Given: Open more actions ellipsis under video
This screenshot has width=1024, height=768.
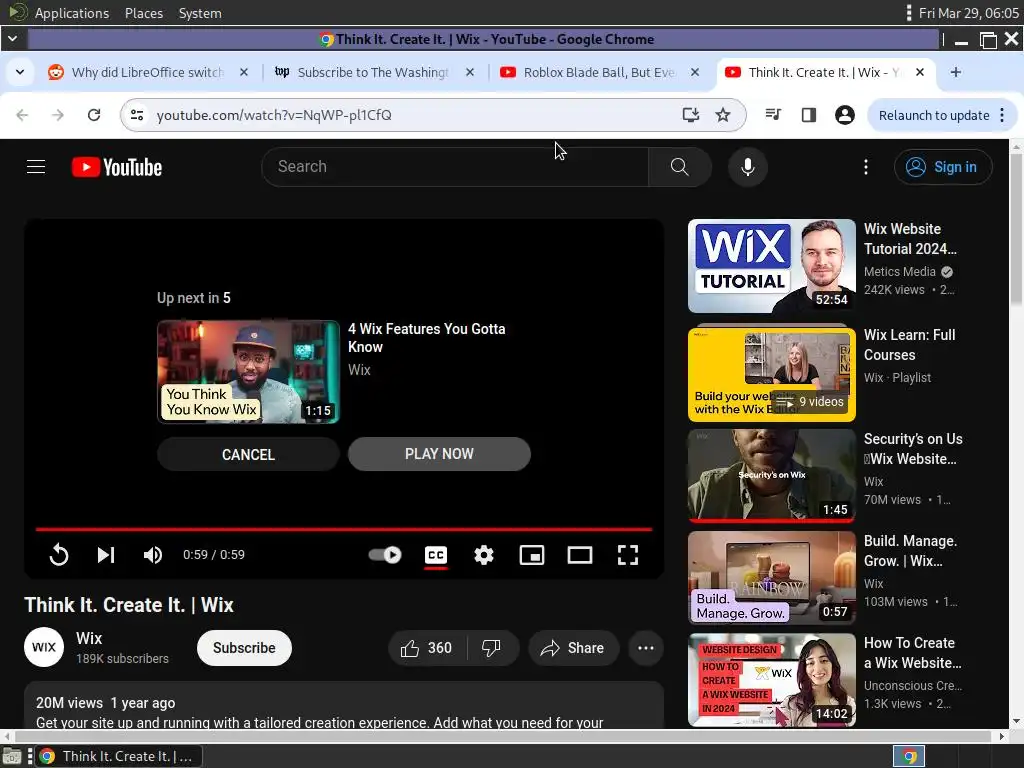Looking at the screenshot, I should pyautogui.click(x=646, y=648).
